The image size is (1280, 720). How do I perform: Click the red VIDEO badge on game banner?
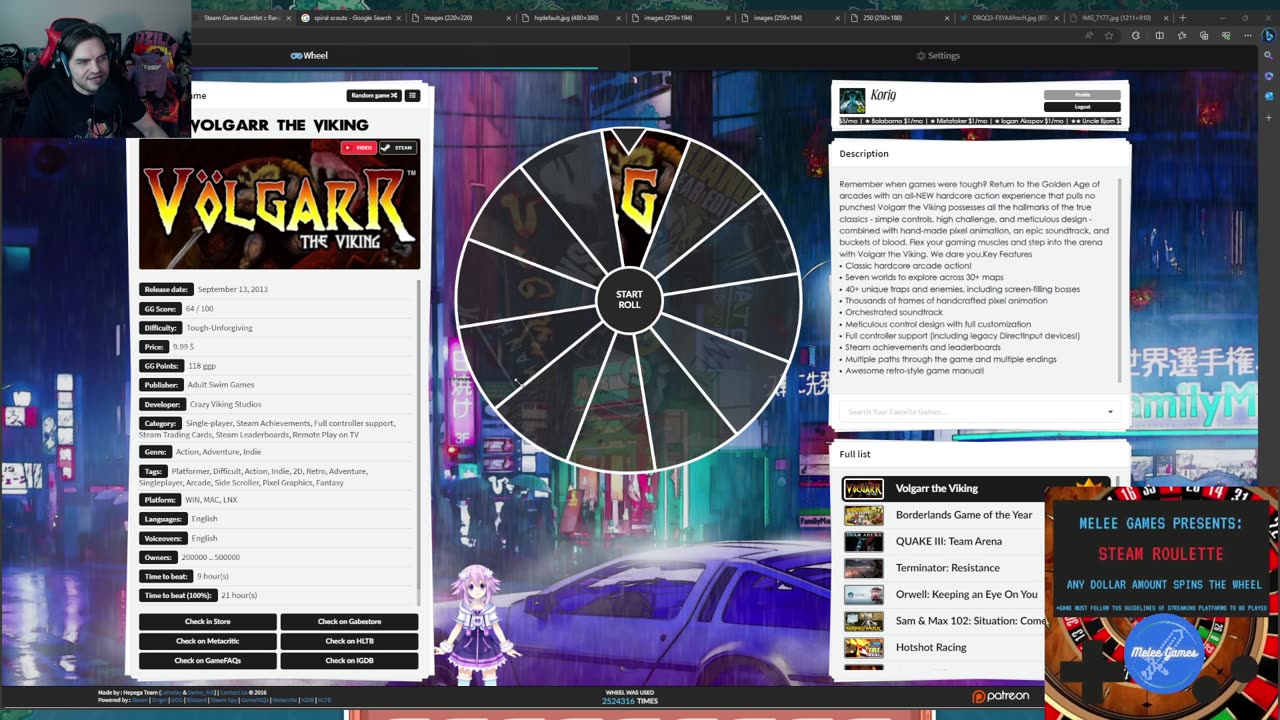click(x=358, y=148)
